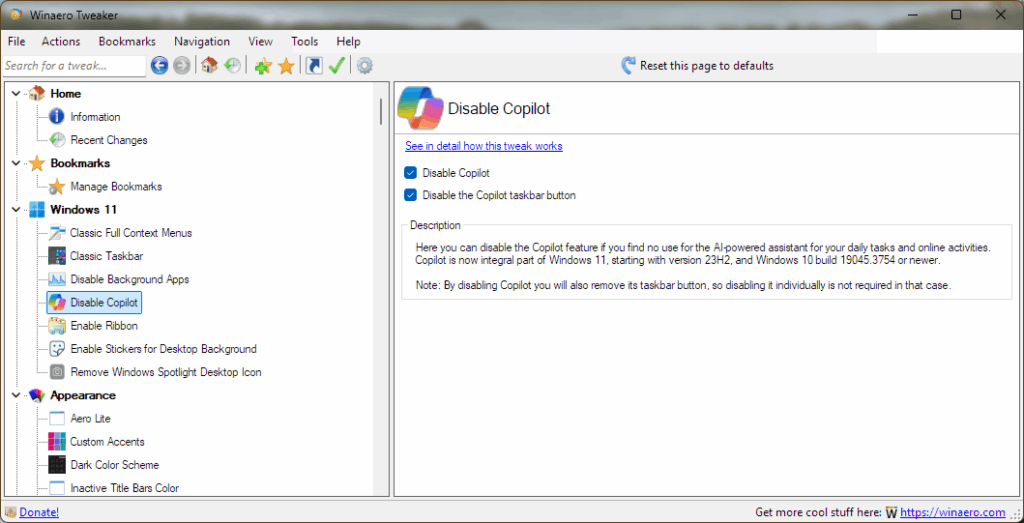Click the Enable Stickers icon in tree
Image resolution: width=1024 pixels, height=523 pixels.
57,349
